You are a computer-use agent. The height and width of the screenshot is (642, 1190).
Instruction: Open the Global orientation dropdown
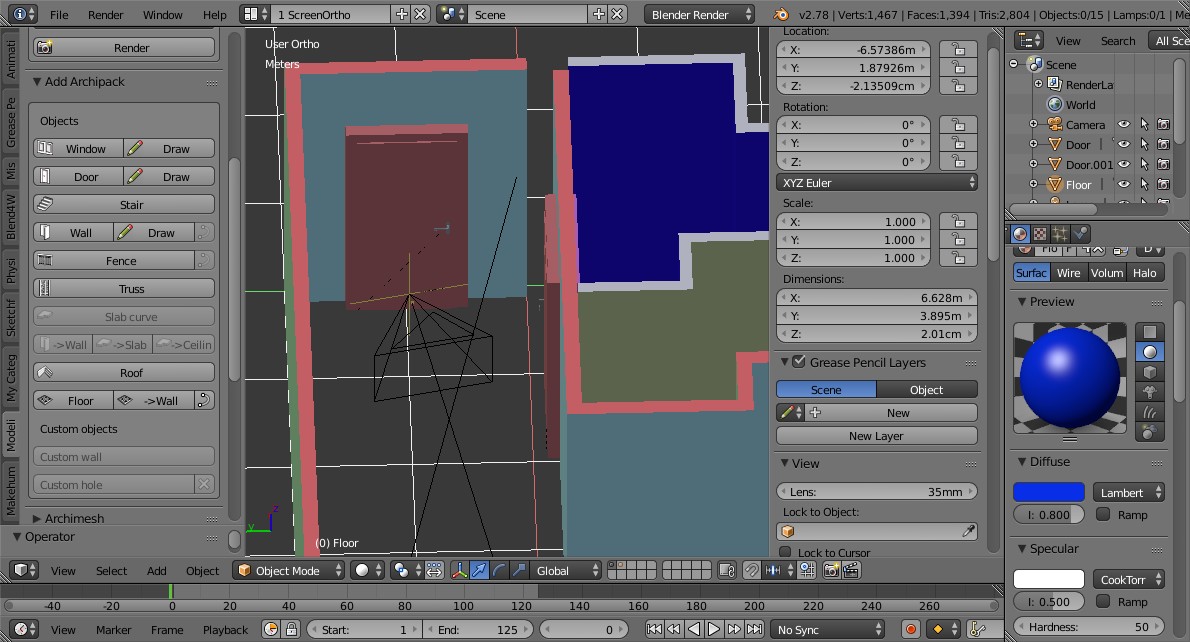click(x=567, y=571)
